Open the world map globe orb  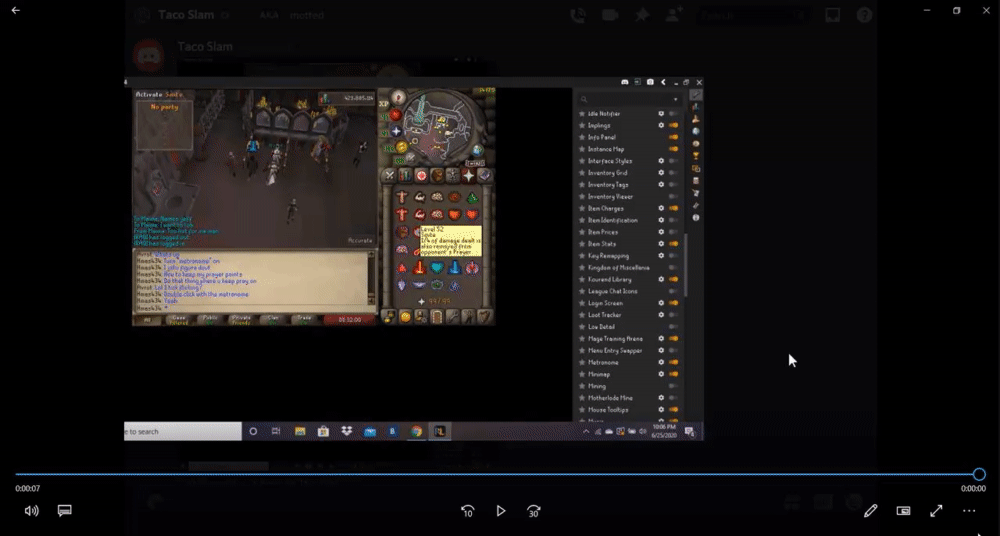(478, 150)
